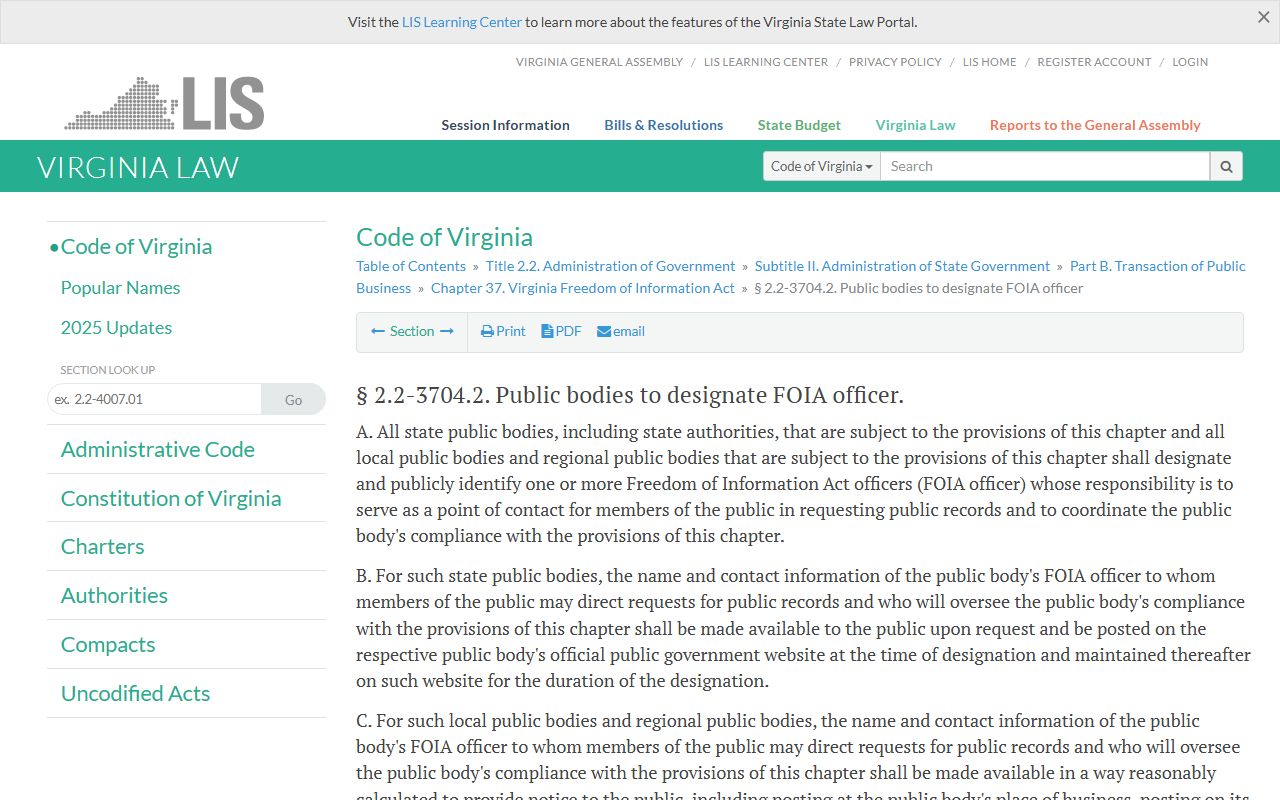
Task: Open Bills & Resolutions menu
Action: point(663,125)
